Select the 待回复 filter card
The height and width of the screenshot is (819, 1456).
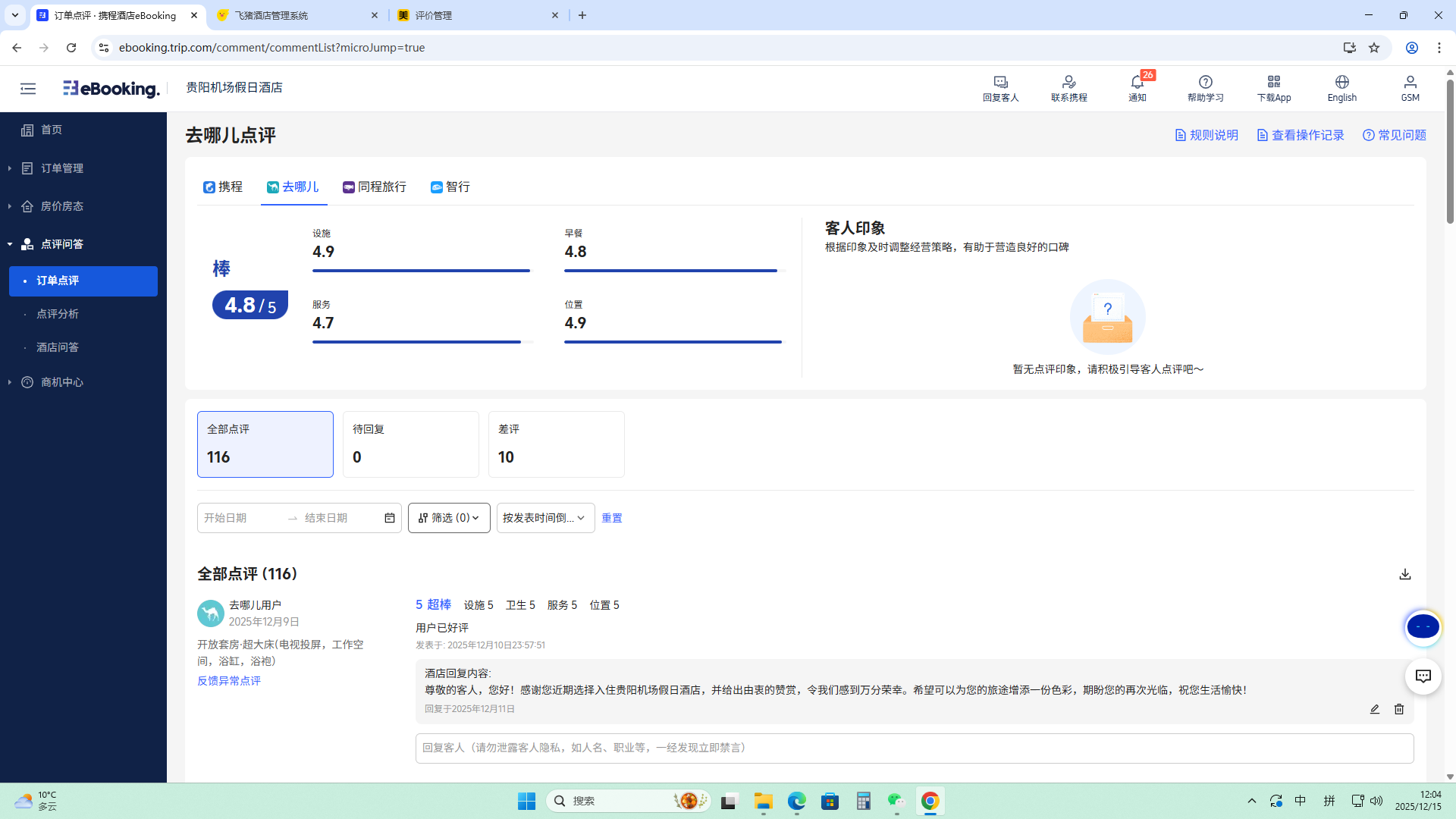coord(410,444)
